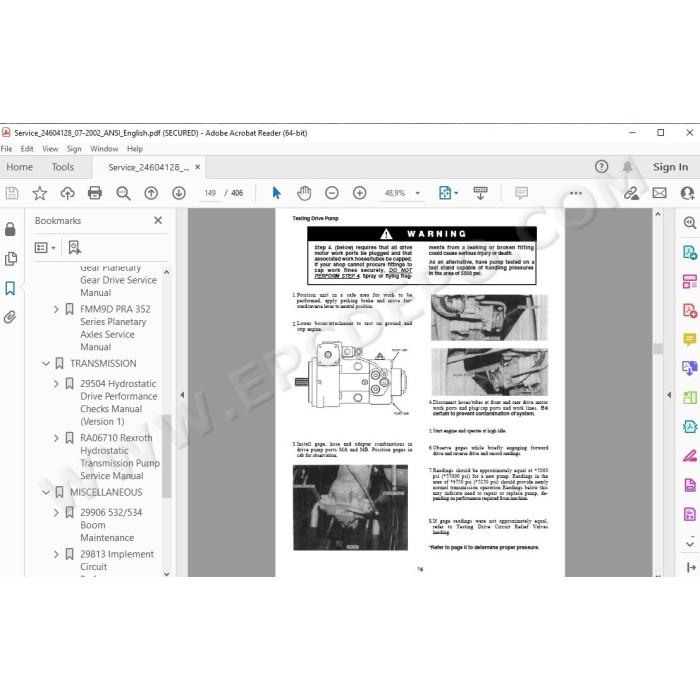Switch to the Home tab
The height and width of the screenshot is (700, 700).
pos(20,167)
